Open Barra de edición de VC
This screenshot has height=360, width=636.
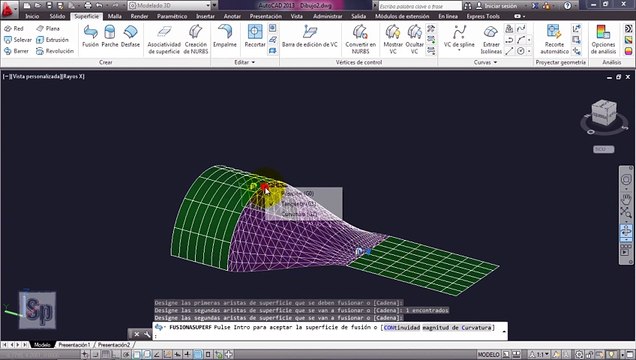(309, 36)
